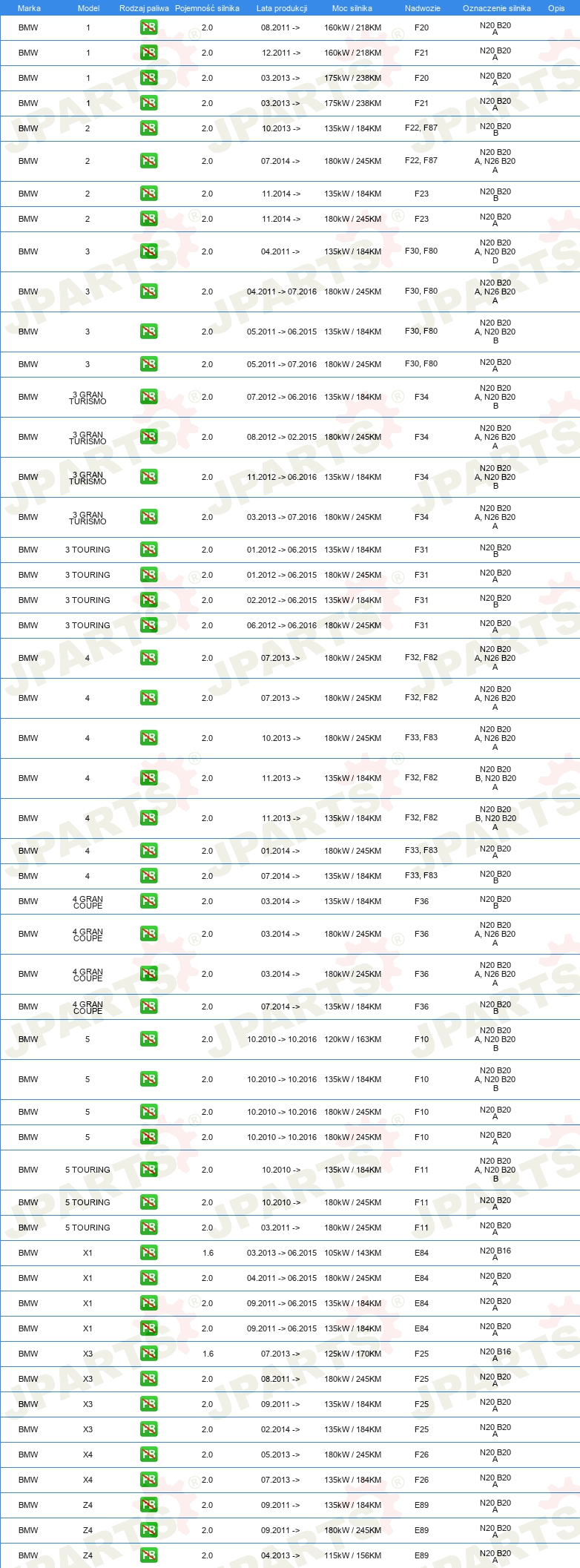Click fuel icon for 4 Gran Coupe 07.2014 row
580x1568 pixels.
(148, 1007)
